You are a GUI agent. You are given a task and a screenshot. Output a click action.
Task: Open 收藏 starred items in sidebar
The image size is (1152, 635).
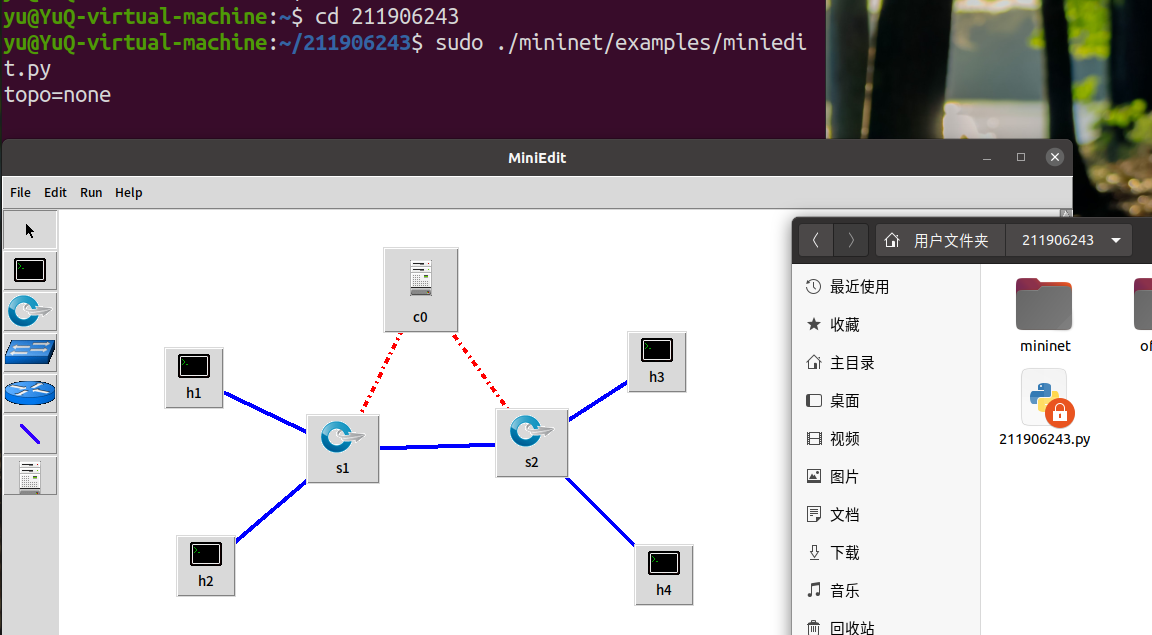[885, 325]
